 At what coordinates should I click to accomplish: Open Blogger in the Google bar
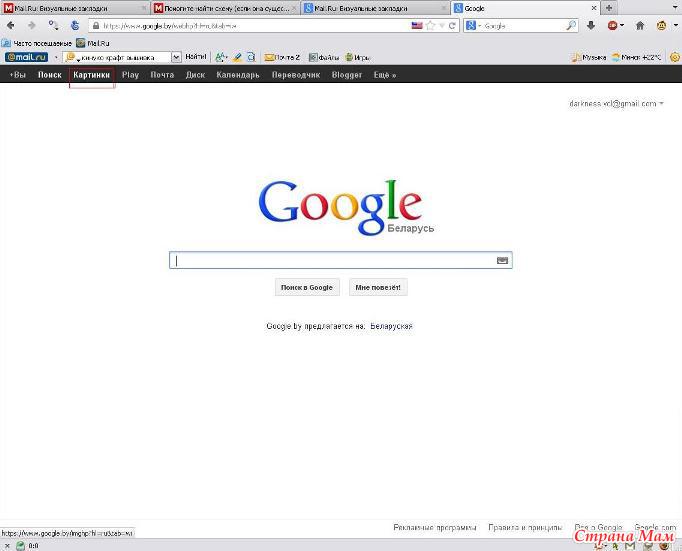click(x=347, y=75)
